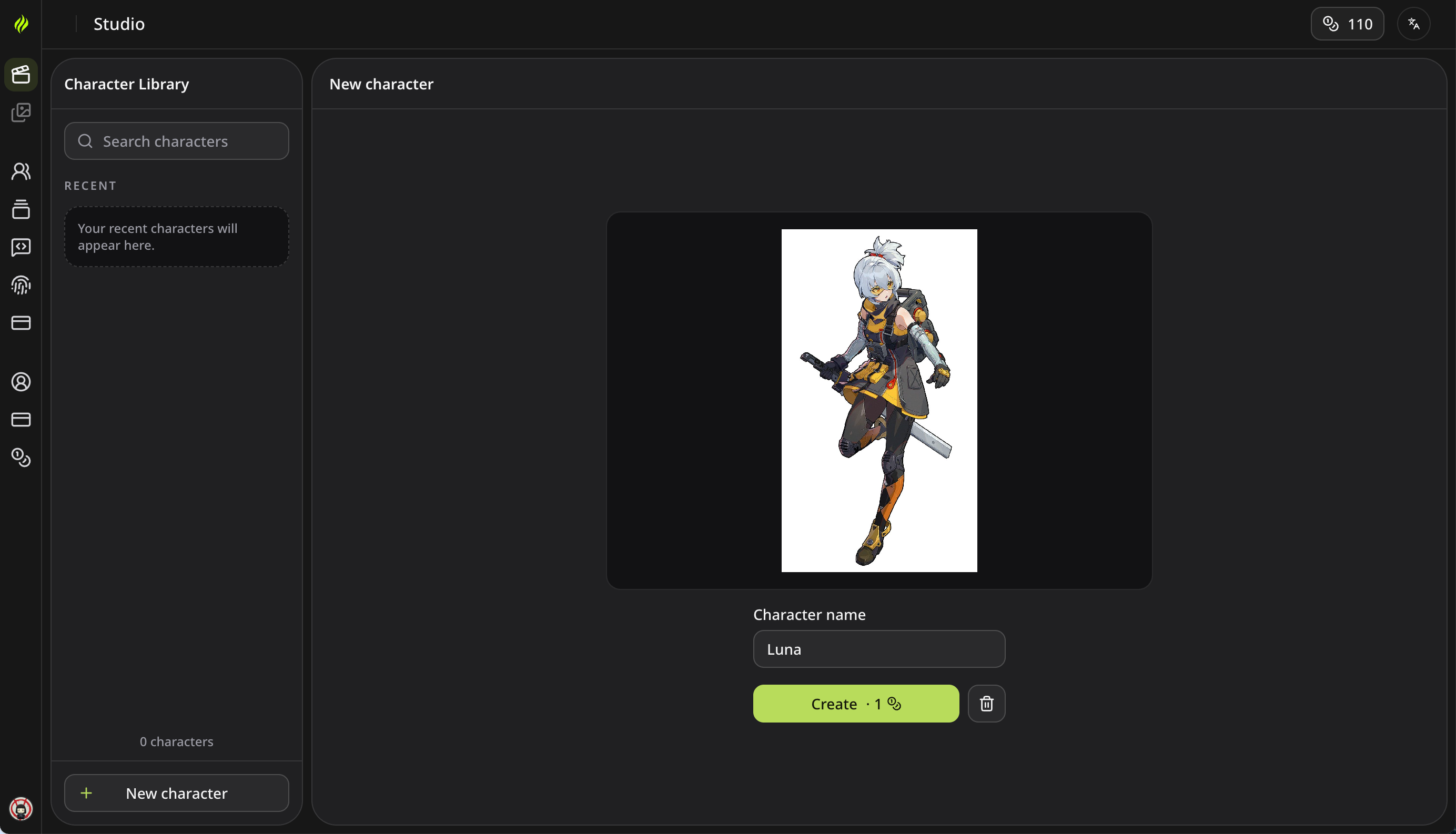1456x834 pixels.
Task: Click the 'New character' panel heading
Action: (381, 84)
